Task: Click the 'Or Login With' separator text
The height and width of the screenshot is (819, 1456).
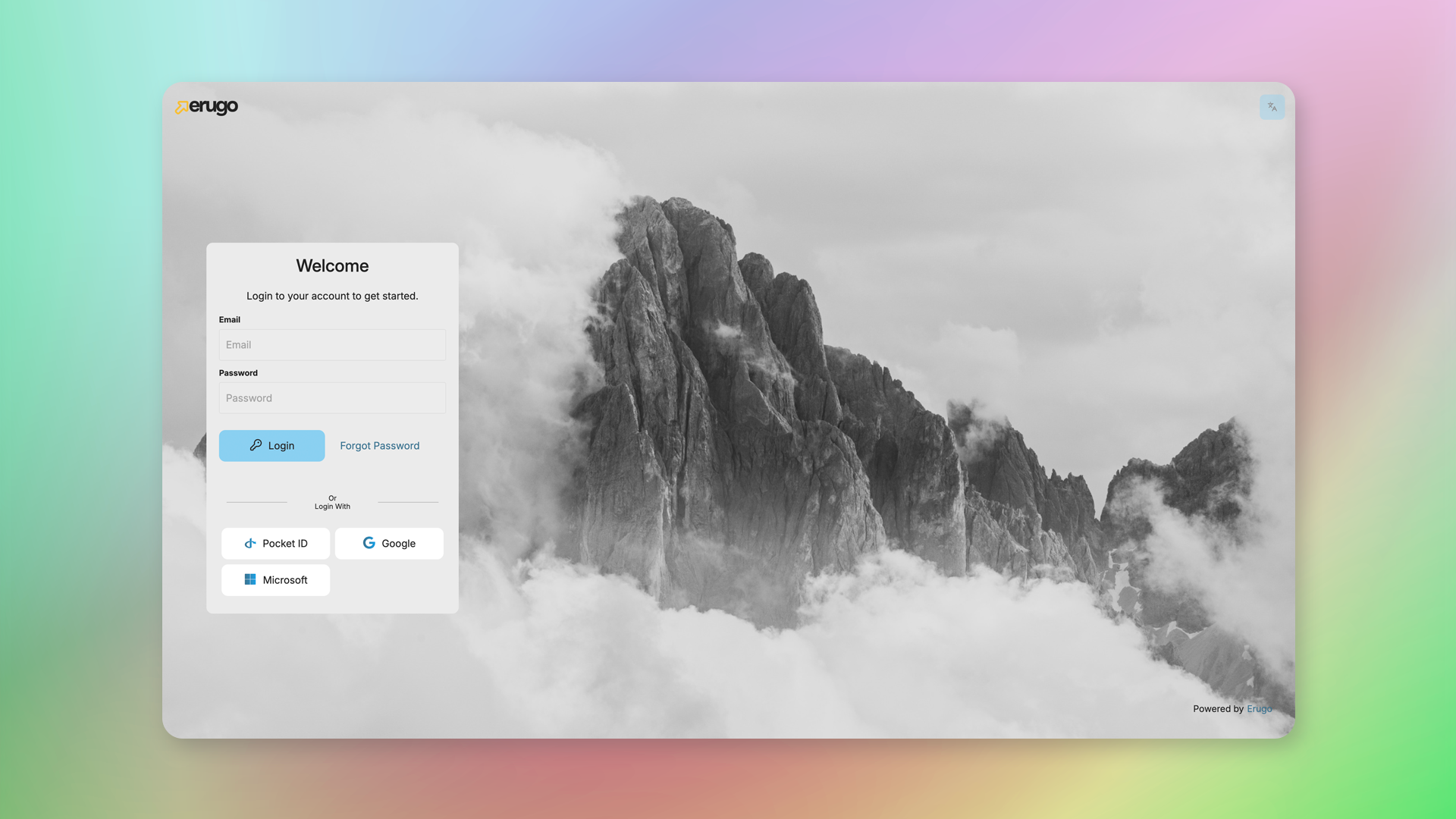Action: tap(332, 502)
